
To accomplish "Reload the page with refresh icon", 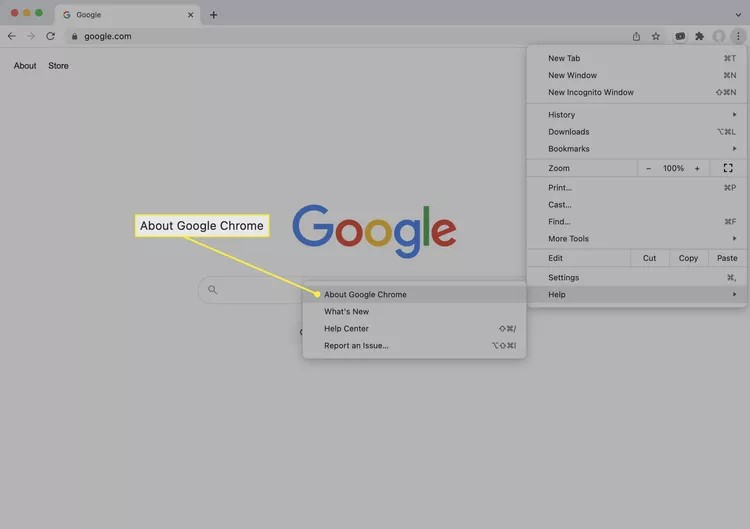I will pyautogui.click(x=50, y=36).
